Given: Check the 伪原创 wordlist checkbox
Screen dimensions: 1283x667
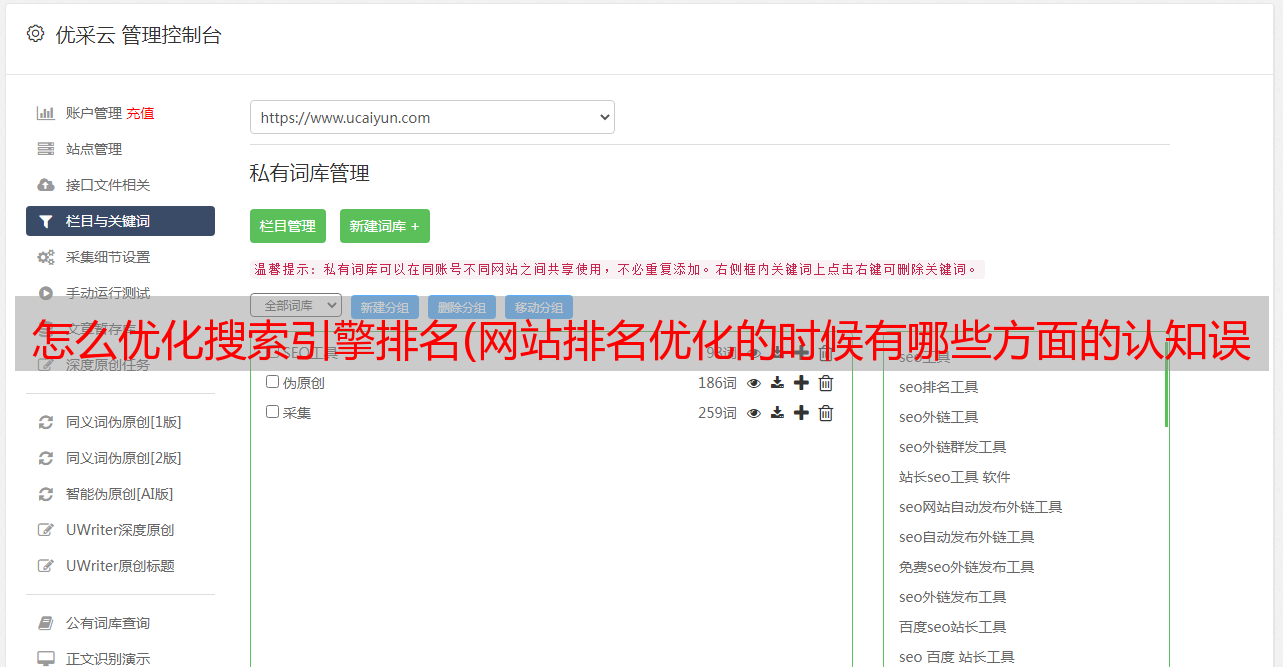Looking at the screenshot, I should click(271, 382).
